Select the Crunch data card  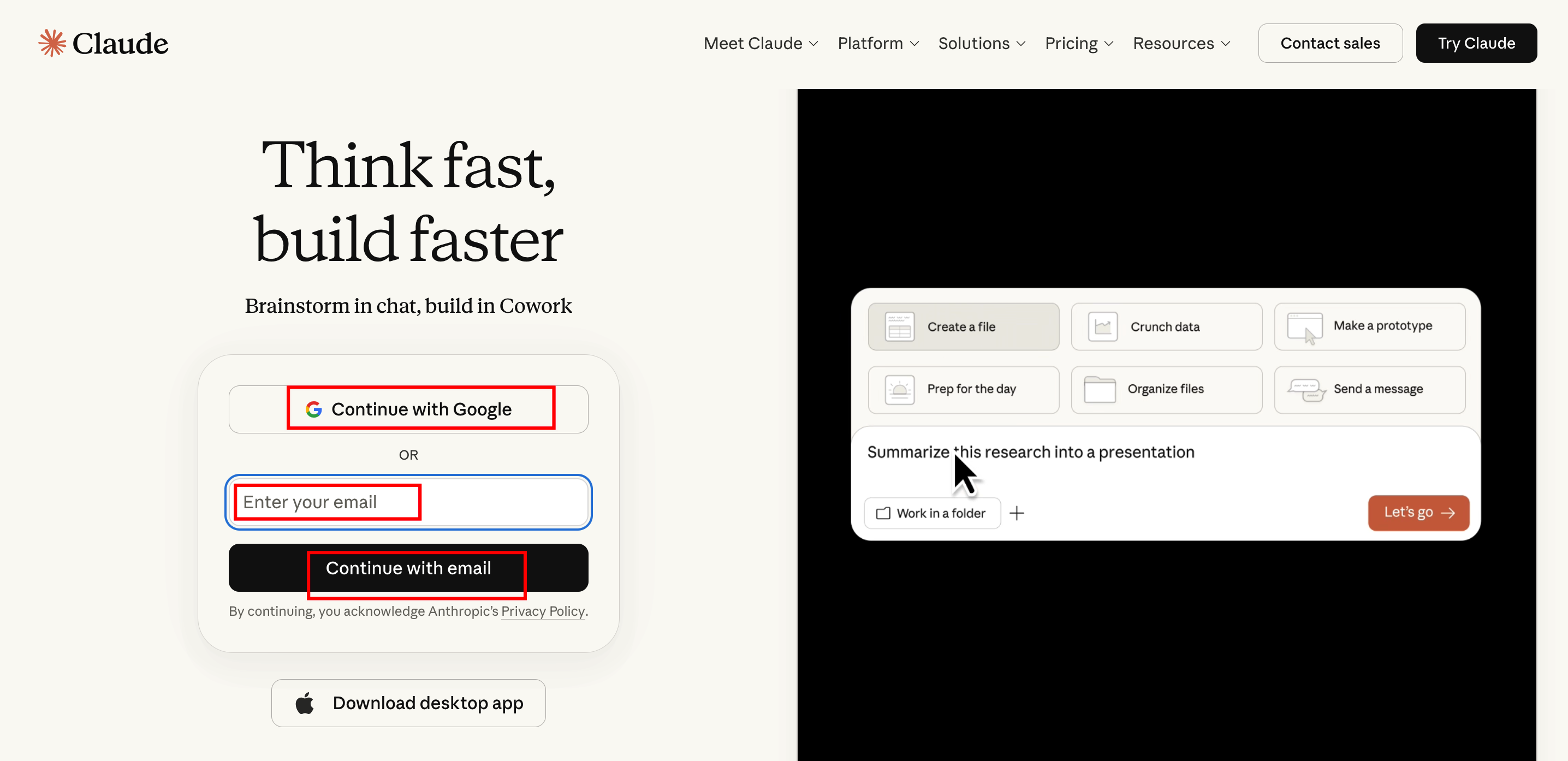(x=1166, y=326)
